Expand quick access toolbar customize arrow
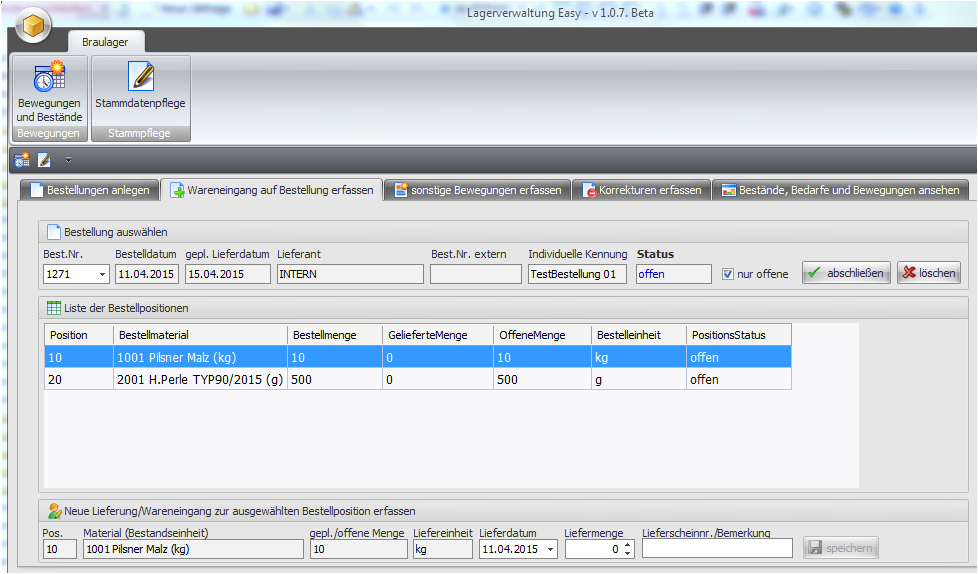Viewport: 978px width, 574px height. click(x=68, y=160)
